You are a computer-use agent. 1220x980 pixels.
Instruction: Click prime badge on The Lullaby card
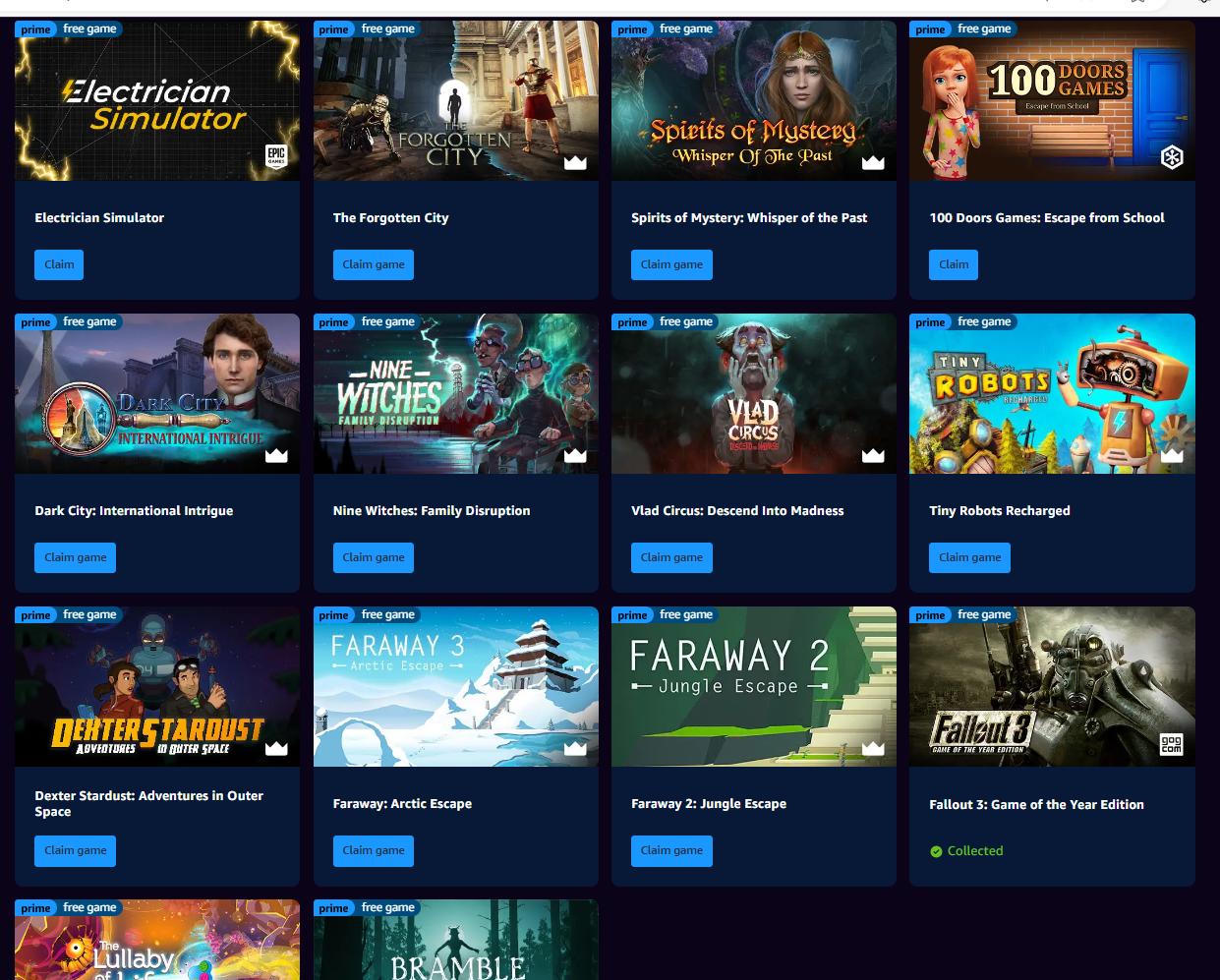(x=36, y=908)
